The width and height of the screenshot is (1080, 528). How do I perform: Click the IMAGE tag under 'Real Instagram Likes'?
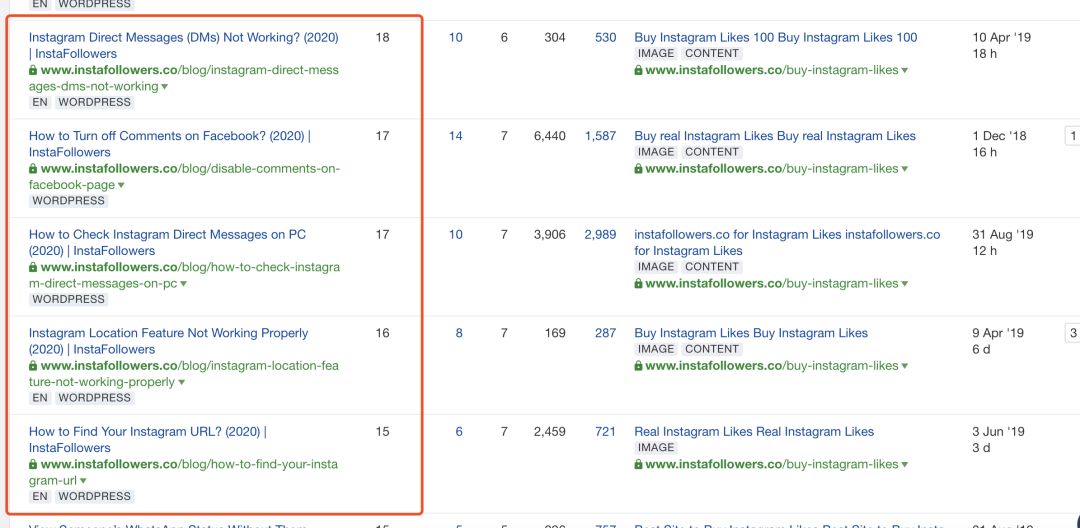pos(656,448)
